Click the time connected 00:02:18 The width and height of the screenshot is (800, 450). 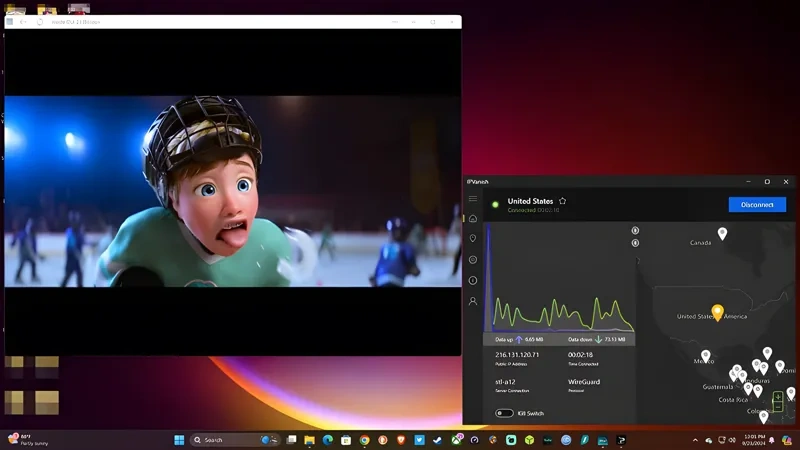click(580, 355)
